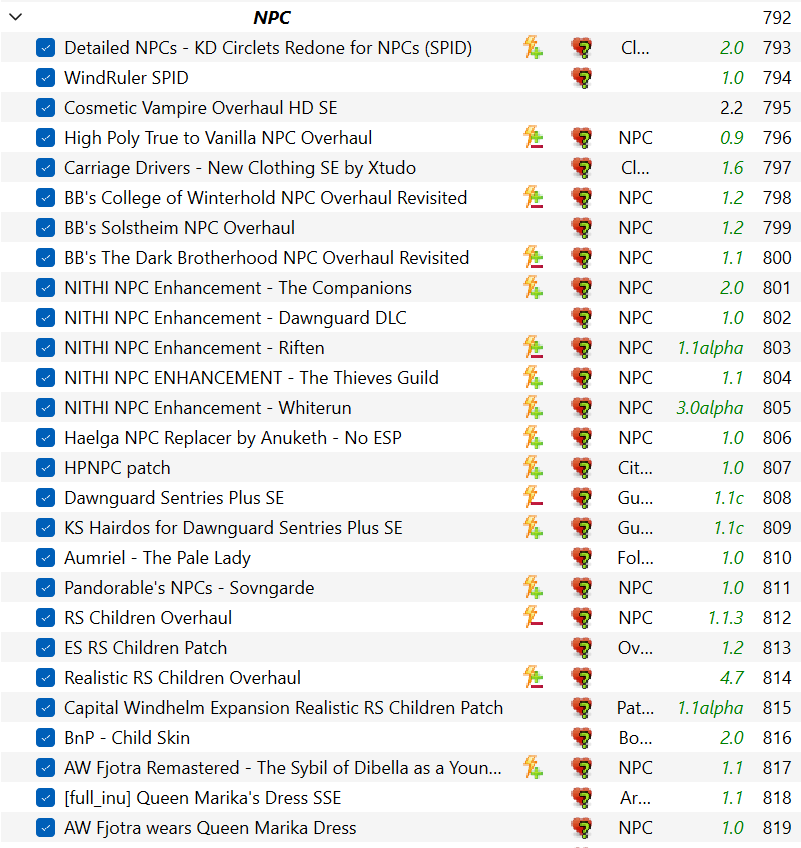Image resolution: width=801 pixels, height=848 pixels.
Task: Select mod Cosmetic Vampire Overhaul HD SE
Action: pos(201,108)
